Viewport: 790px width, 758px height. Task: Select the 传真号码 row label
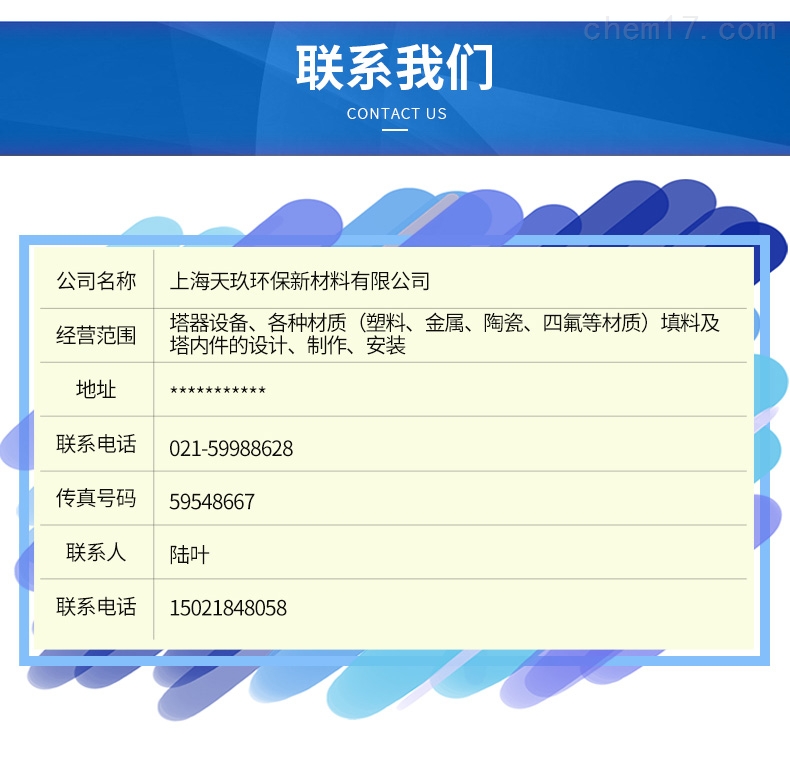tap(96, 498)
